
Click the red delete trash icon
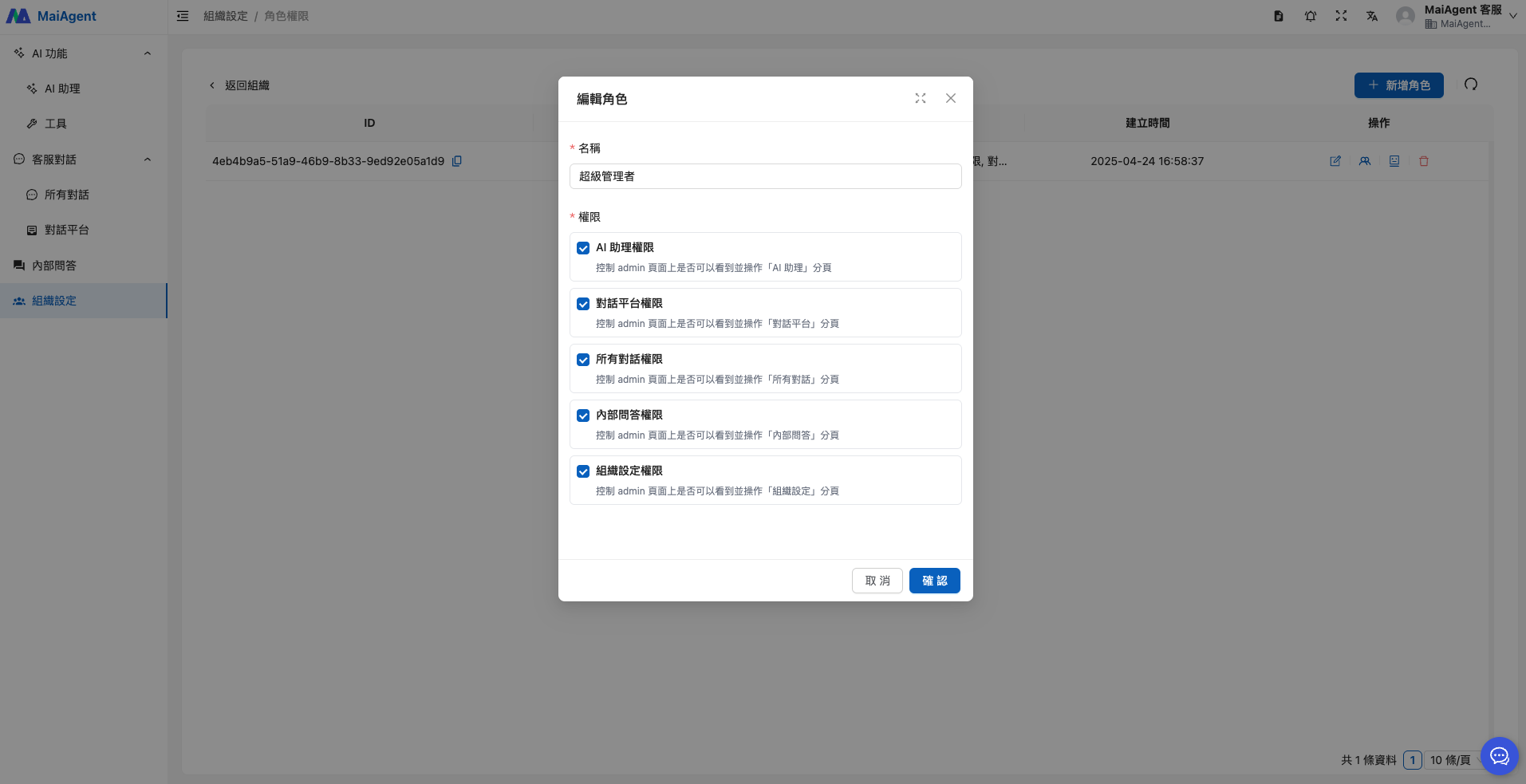[1424, 161]
